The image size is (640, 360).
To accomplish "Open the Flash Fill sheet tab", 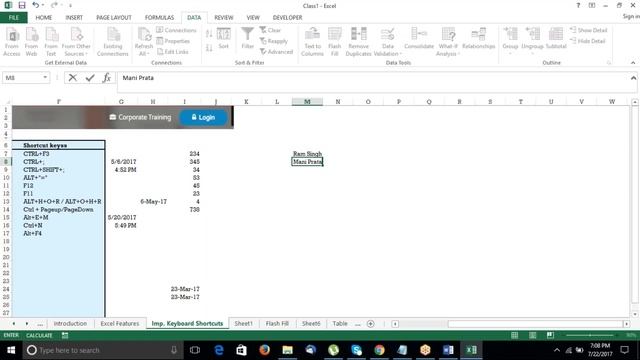I will pyautogui.click(x=277, y=323).
